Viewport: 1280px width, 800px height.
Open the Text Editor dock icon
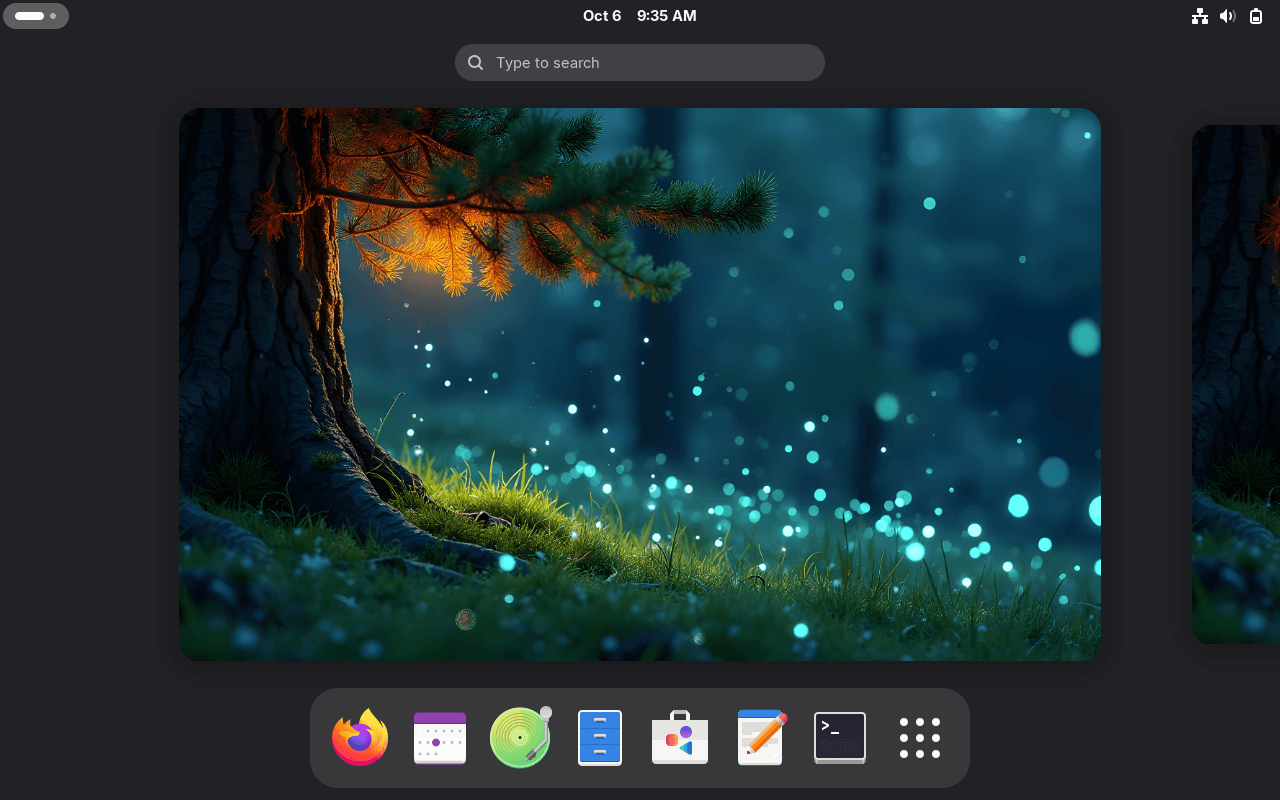(x=761, y=738)
